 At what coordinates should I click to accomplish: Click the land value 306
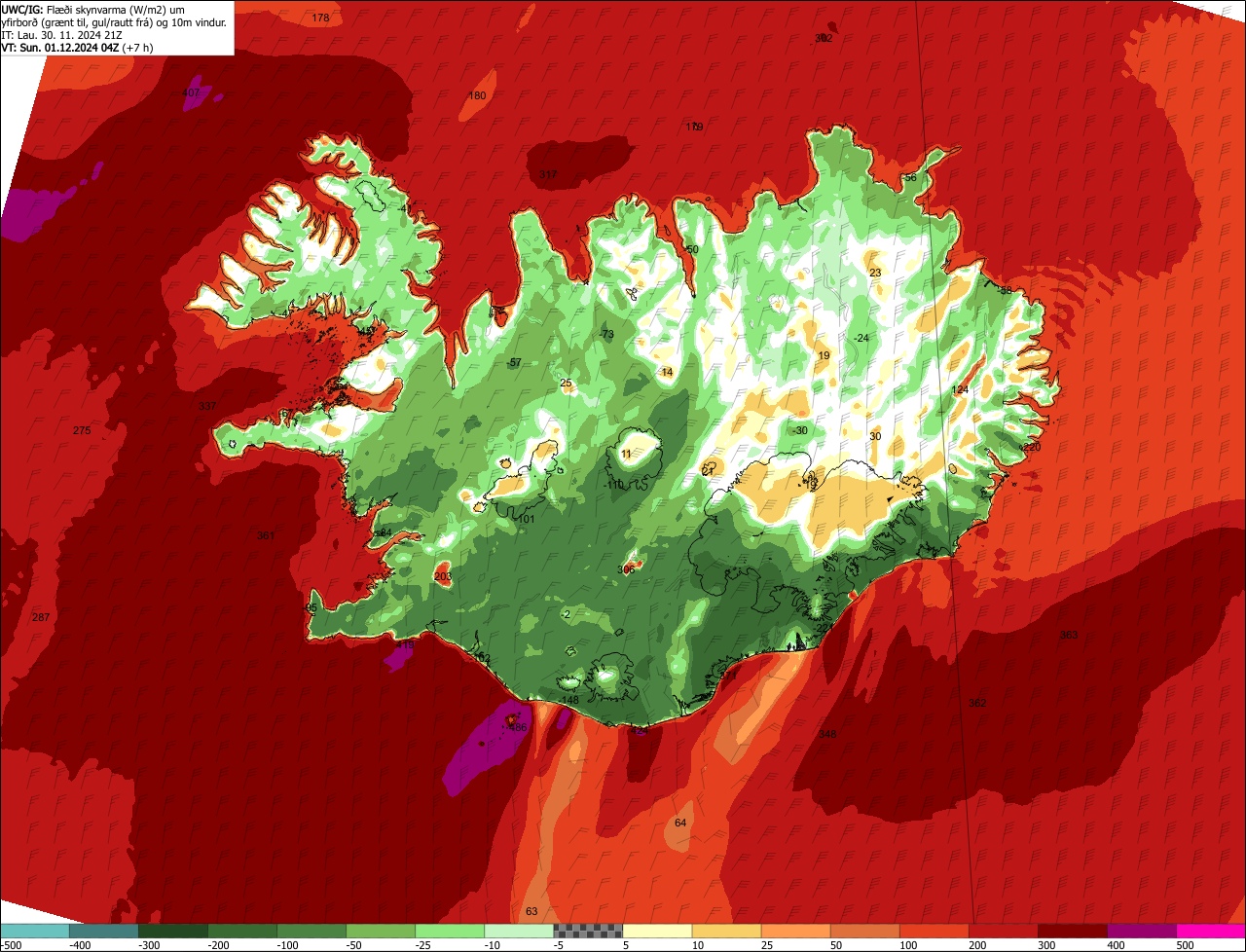click(626, 569)
